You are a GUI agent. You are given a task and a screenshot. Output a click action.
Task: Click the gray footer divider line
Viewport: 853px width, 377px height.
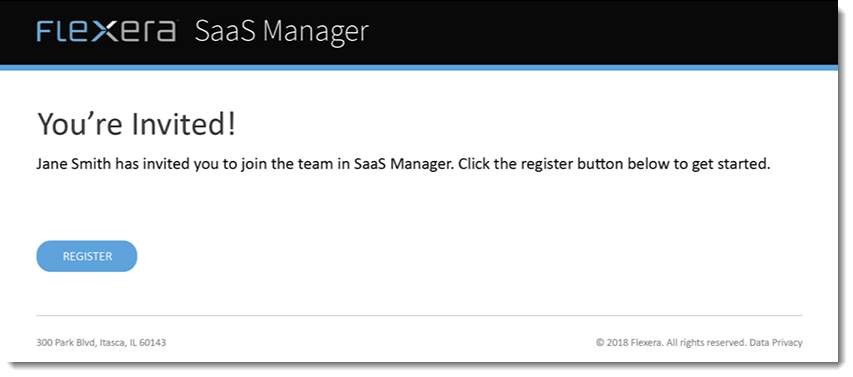point(419,316)
